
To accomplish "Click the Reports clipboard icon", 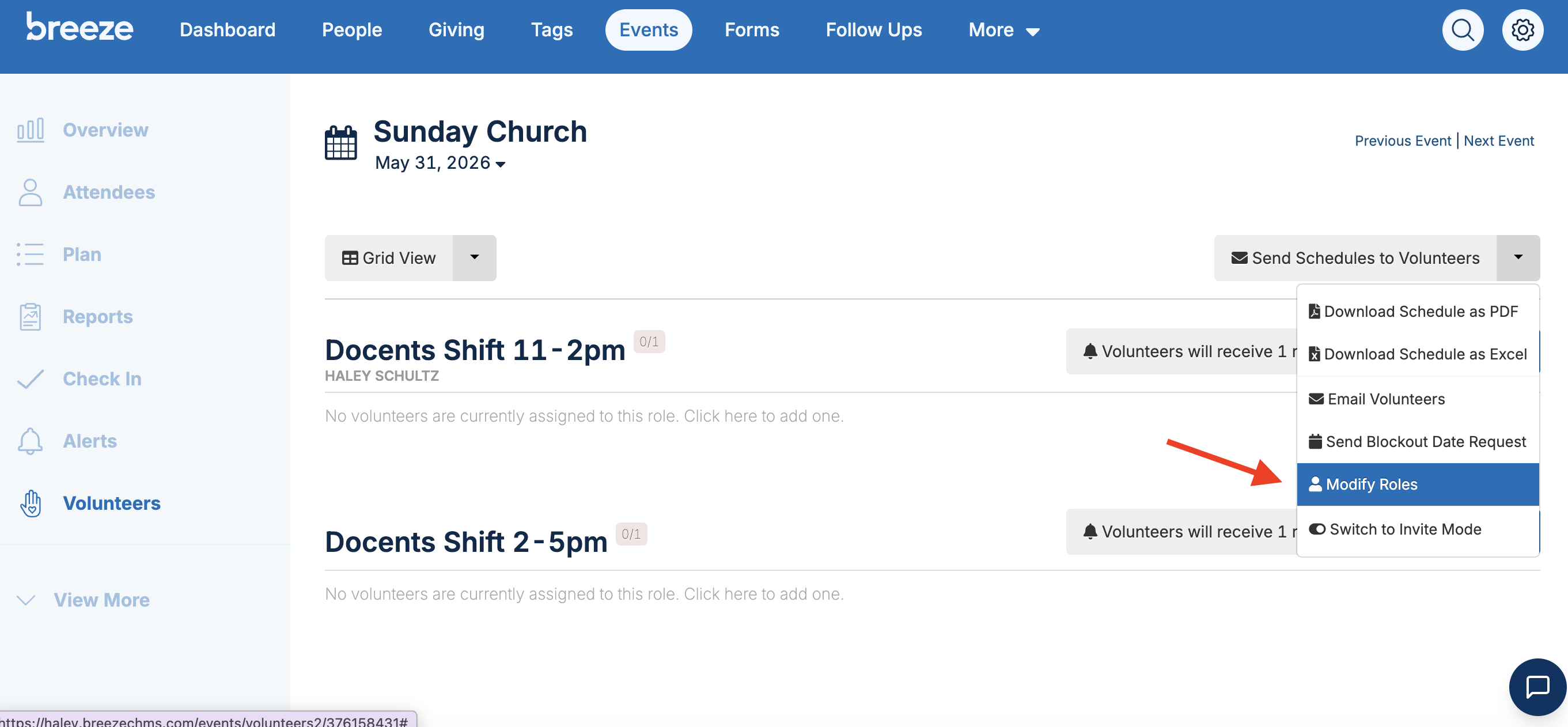I will pyautogui.click(x=31, y=317).
